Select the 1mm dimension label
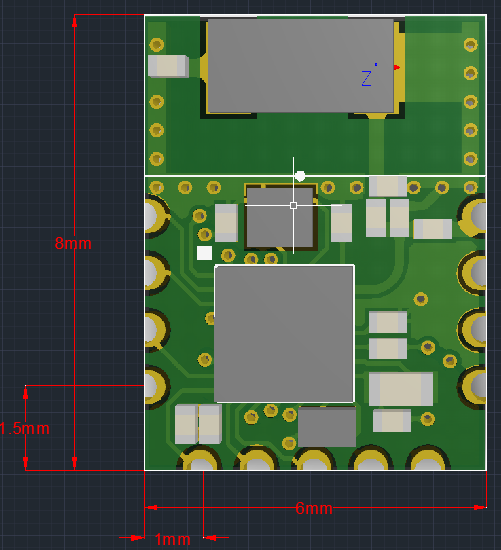 [173, 539]
